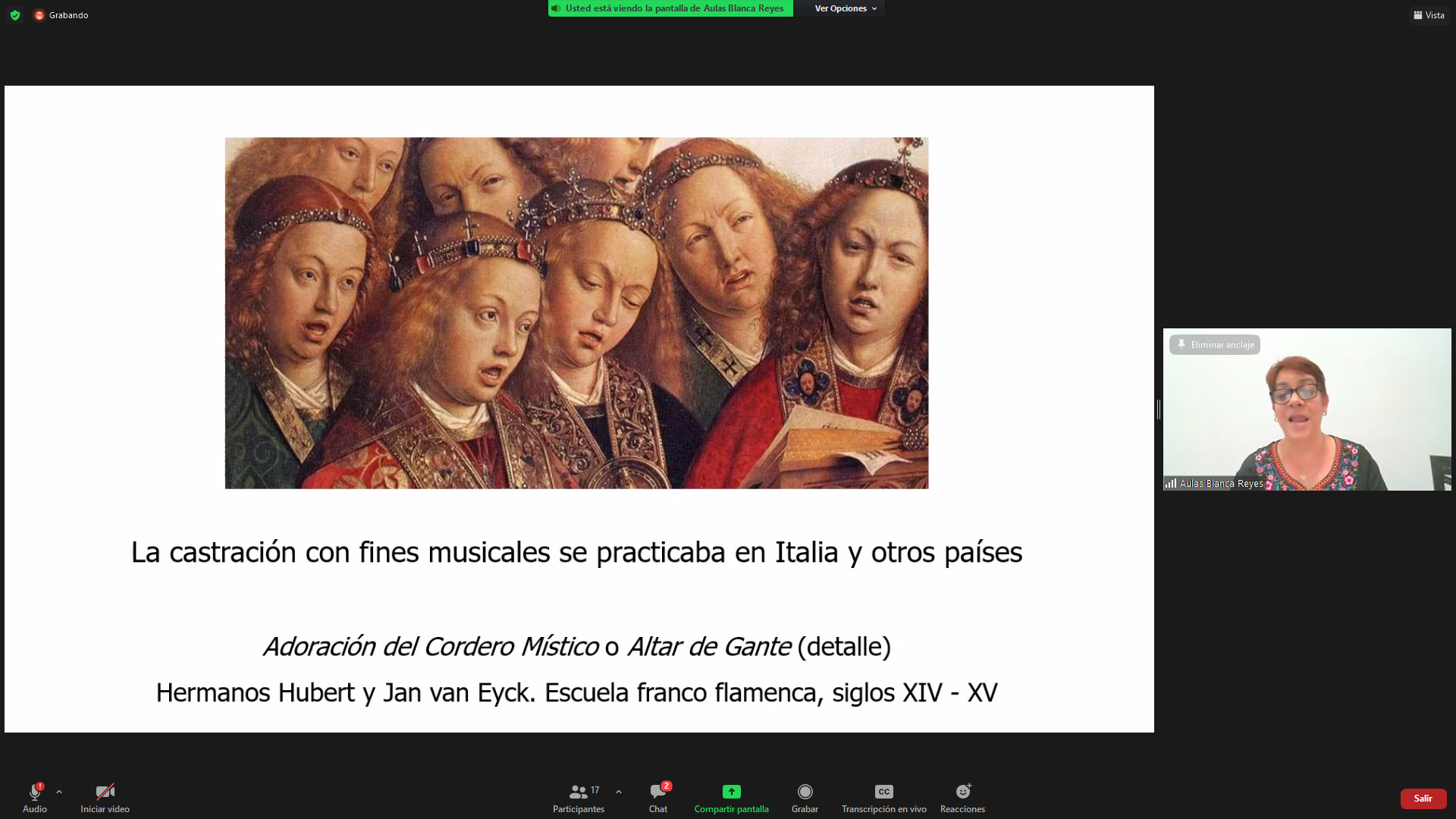Open the Vista layout menu
The image size is (1456, 819).
point(1429,15)
